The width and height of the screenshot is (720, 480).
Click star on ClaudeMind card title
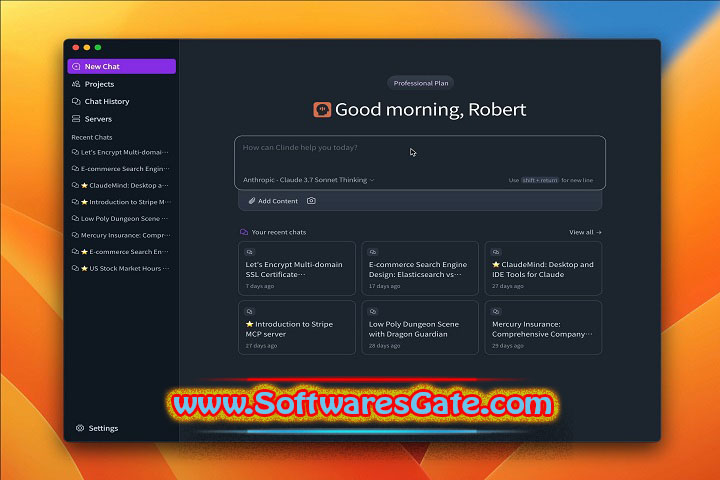496,265
